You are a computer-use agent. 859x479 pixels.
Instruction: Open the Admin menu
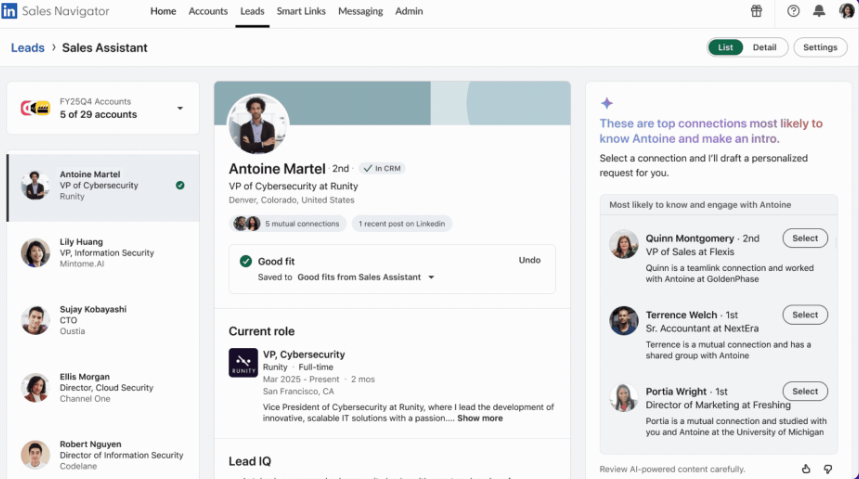pyautogui.click(x=409, y=11)
